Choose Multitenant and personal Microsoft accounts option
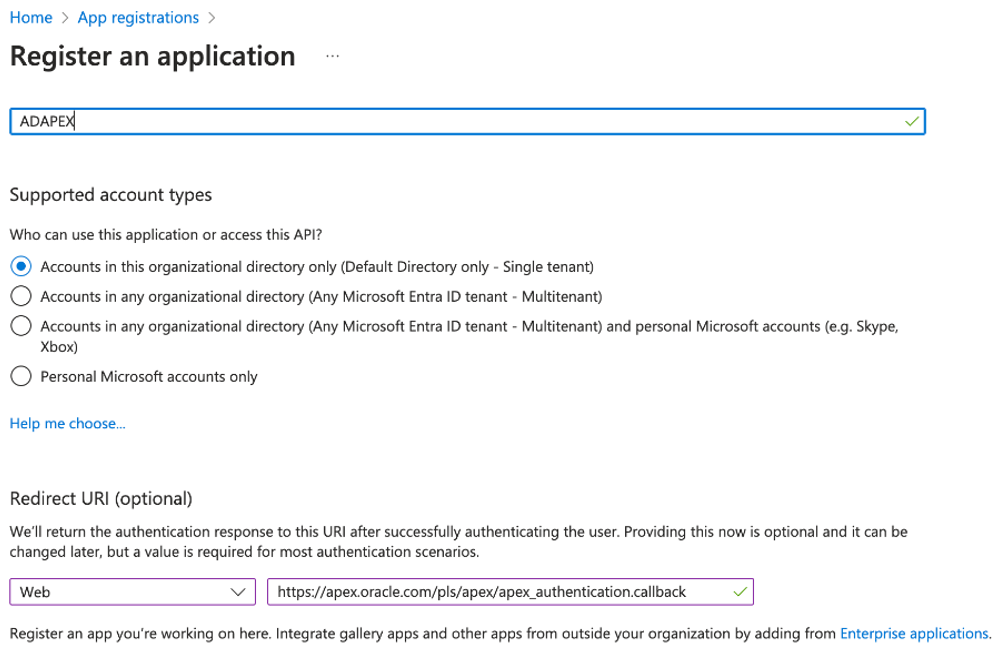The width and height of the screenshot is (1006, 654). point(20,327)
